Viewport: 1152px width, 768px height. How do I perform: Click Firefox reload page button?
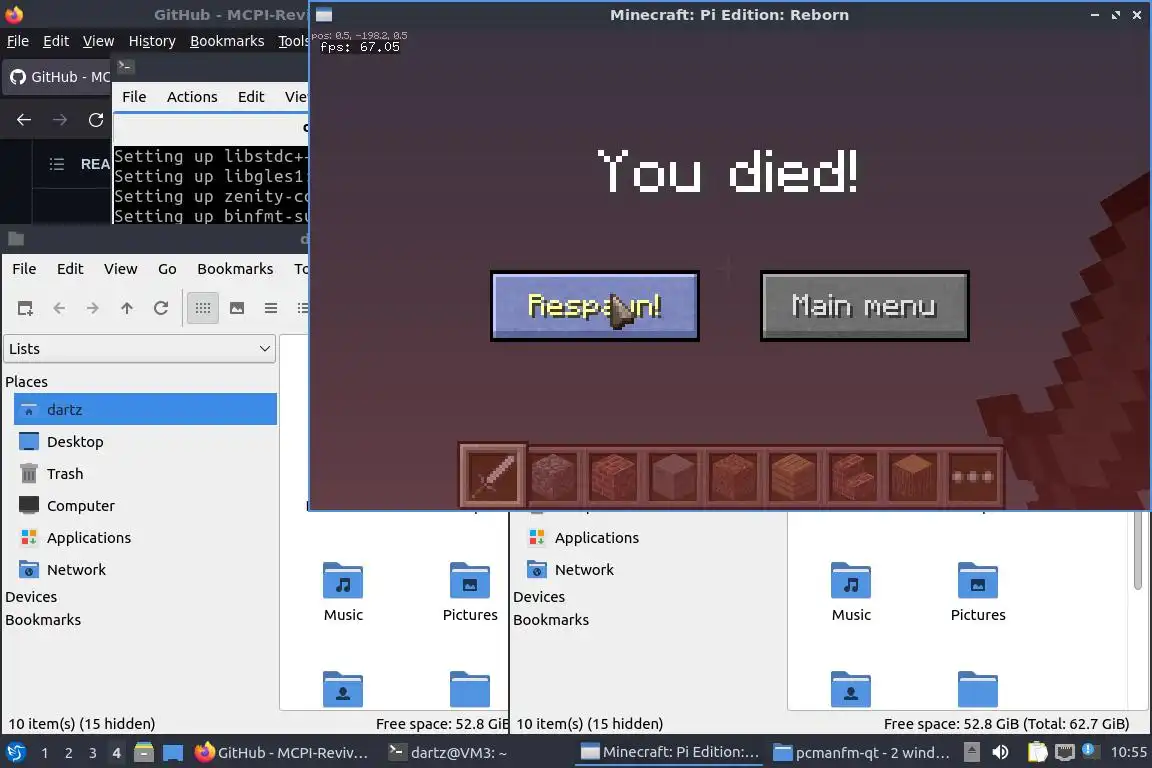(96, 120)
